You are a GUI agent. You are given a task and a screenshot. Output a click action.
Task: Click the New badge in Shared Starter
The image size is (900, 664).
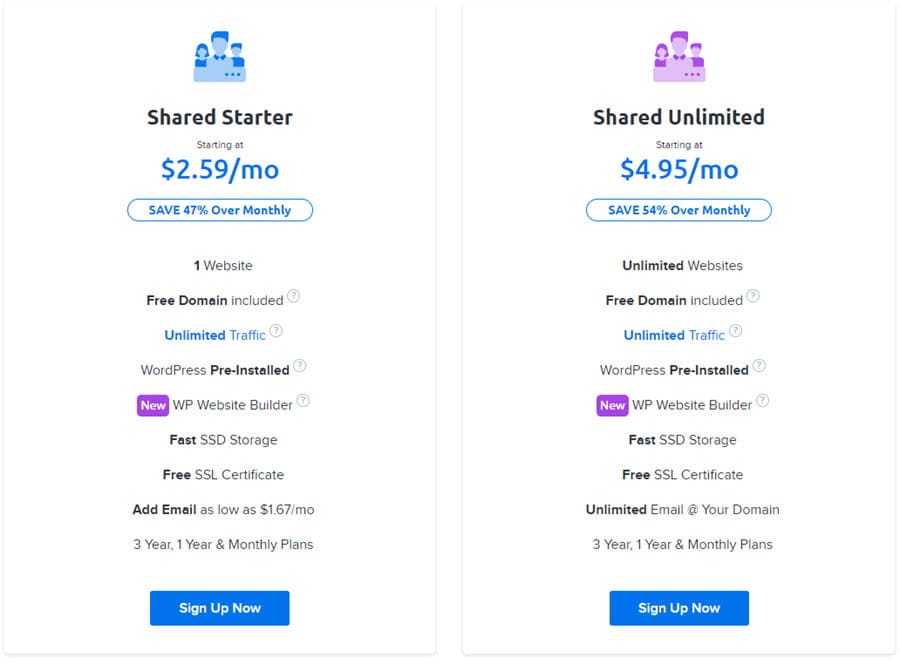(153, 405)
